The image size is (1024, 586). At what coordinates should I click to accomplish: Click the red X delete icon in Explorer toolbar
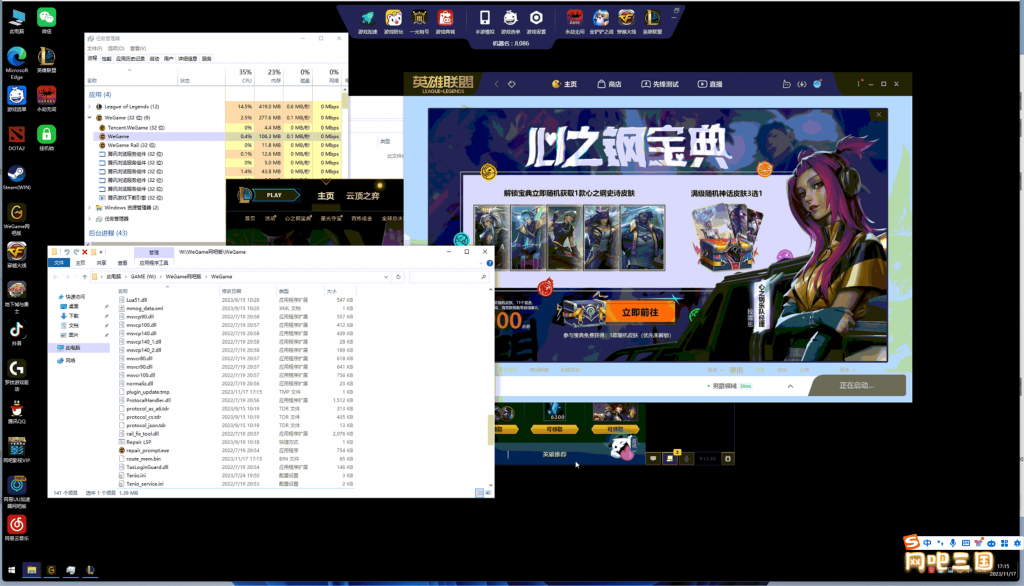point(85,252)
